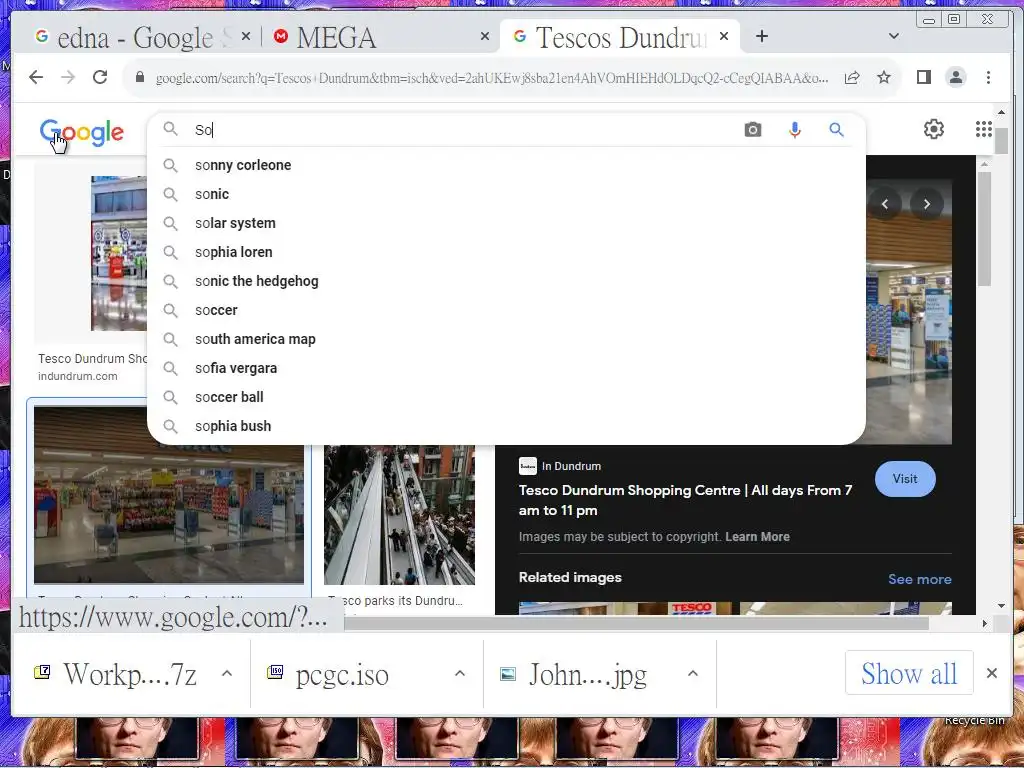
Task: Choose suggestion sofia vergara
Action: tap(506, 368)
